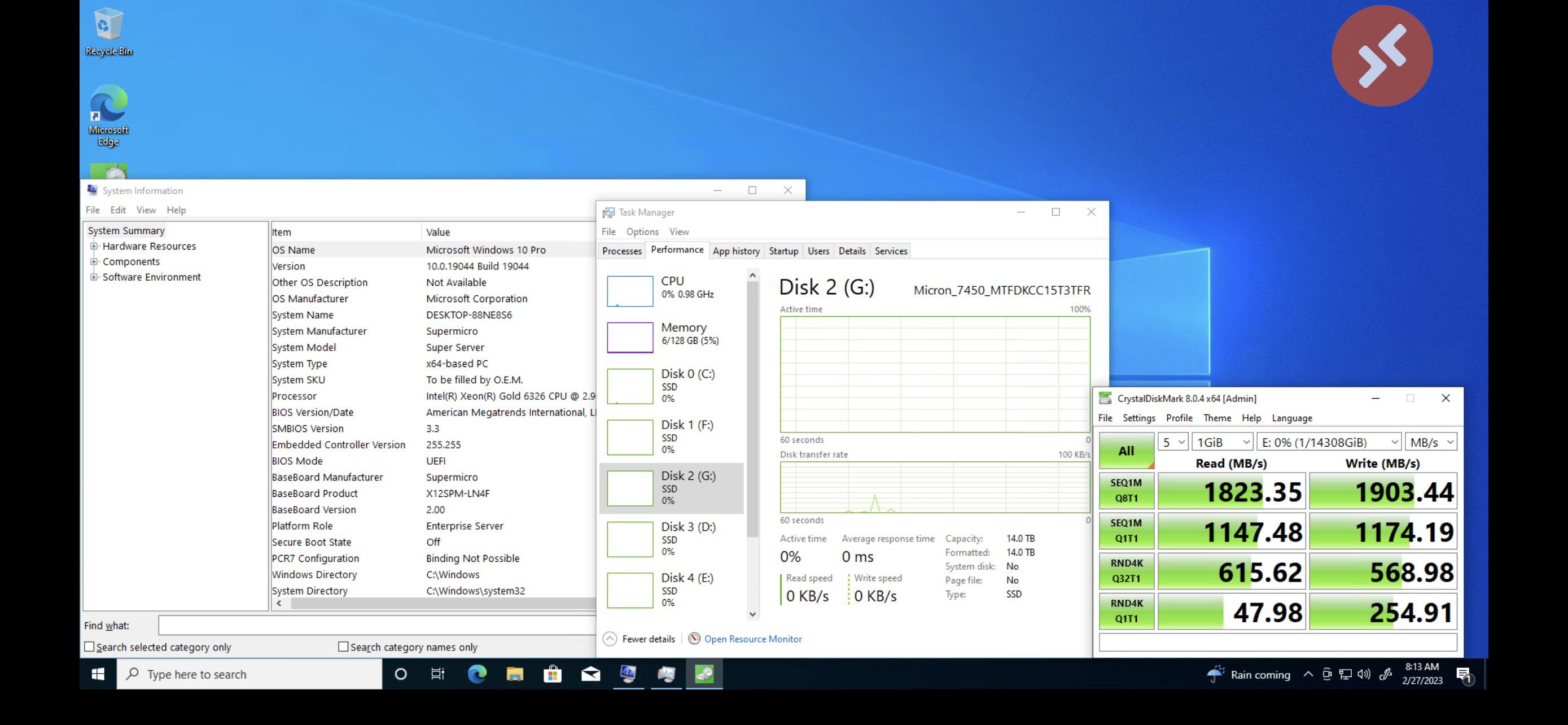This screenshot has width=1568, height=725.
Task: Expand the Hardware Resources tree node
Action: click(x=94, y=246)
